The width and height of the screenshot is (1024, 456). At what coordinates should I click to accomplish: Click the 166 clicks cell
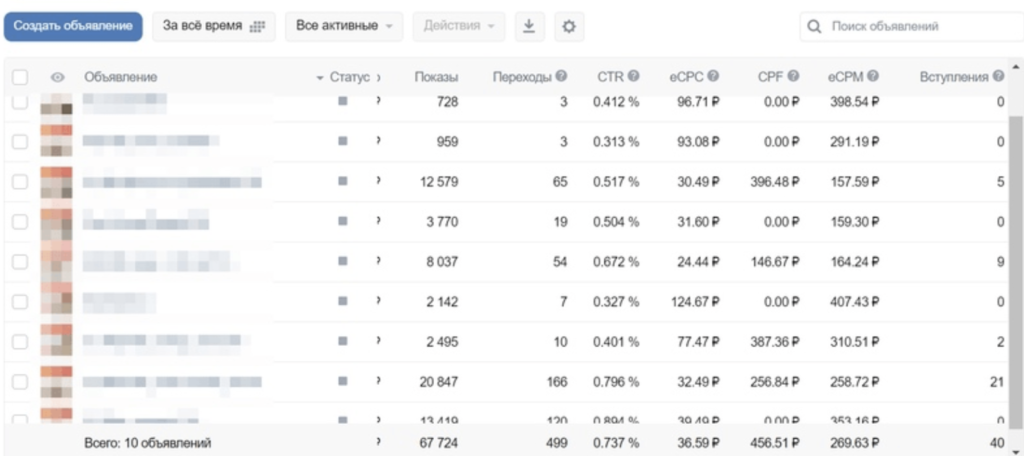pyautogui.click(x=556, y=382)
